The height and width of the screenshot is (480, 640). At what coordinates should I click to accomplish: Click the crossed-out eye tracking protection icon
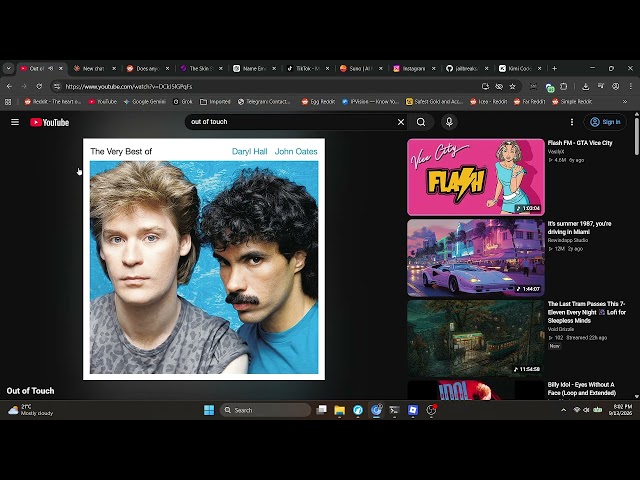499,87
